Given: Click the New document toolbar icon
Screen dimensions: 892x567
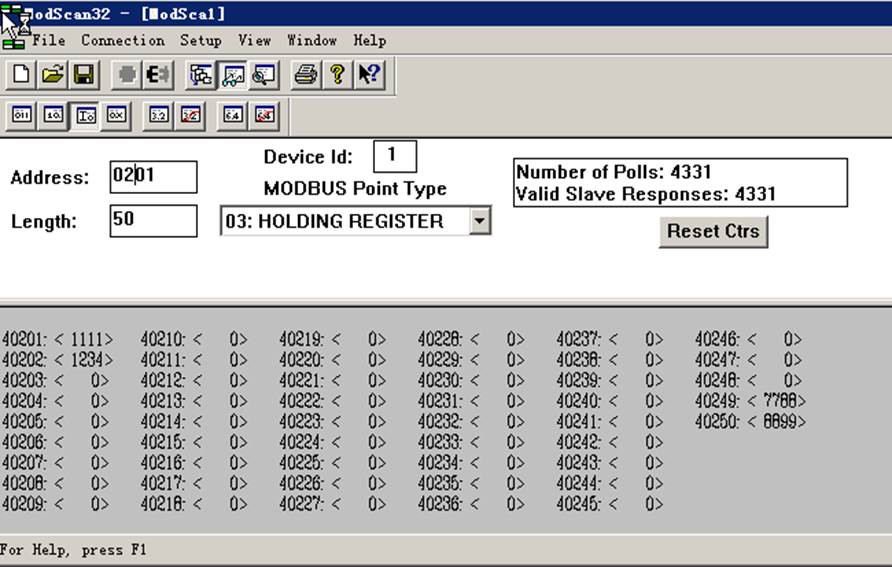Looking at the screenshot, I should click(x=22, y=75).
